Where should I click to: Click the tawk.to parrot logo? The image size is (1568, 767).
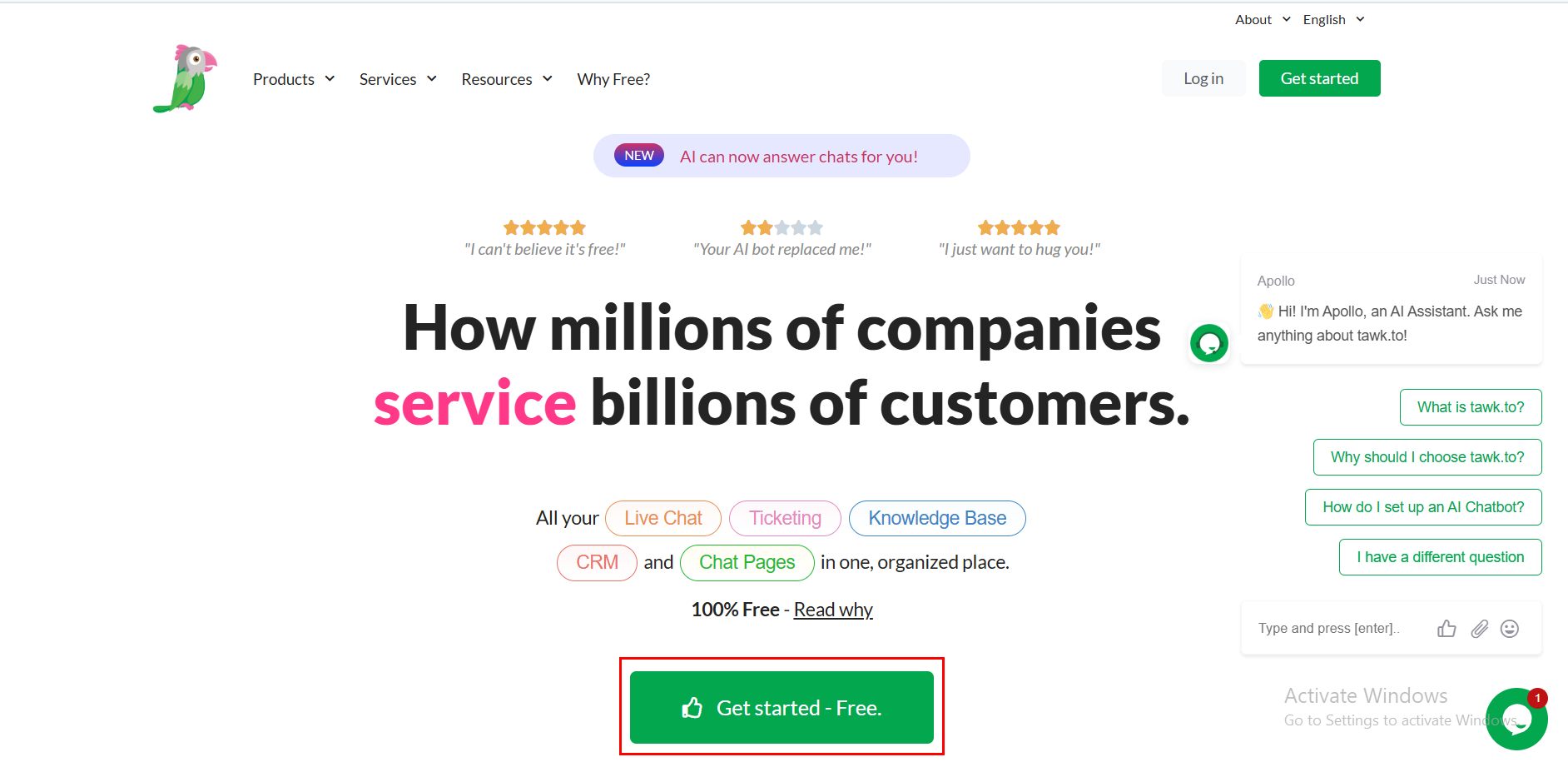point(185,79)
